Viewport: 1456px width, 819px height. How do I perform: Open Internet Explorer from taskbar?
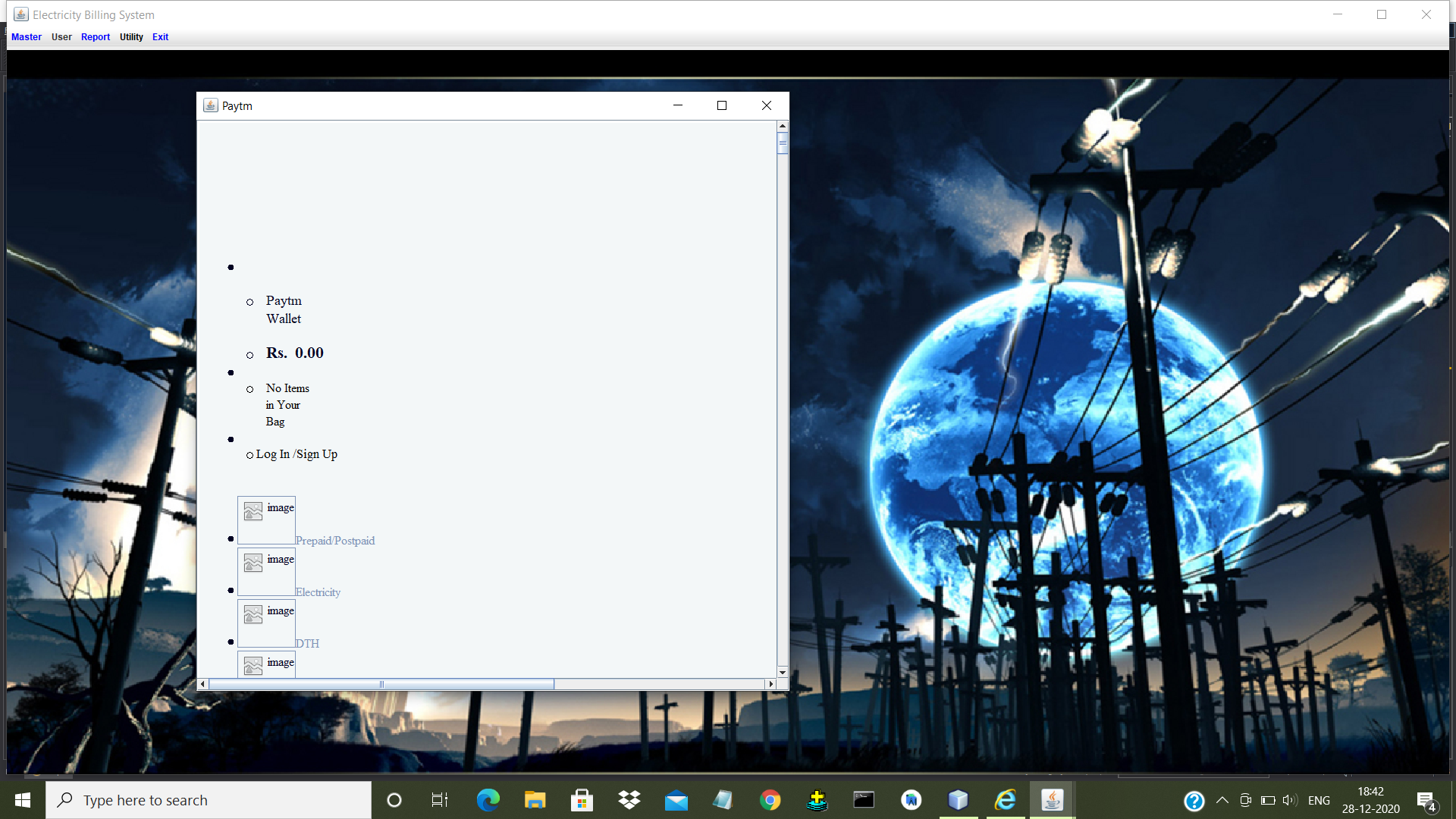point(1005,800)
